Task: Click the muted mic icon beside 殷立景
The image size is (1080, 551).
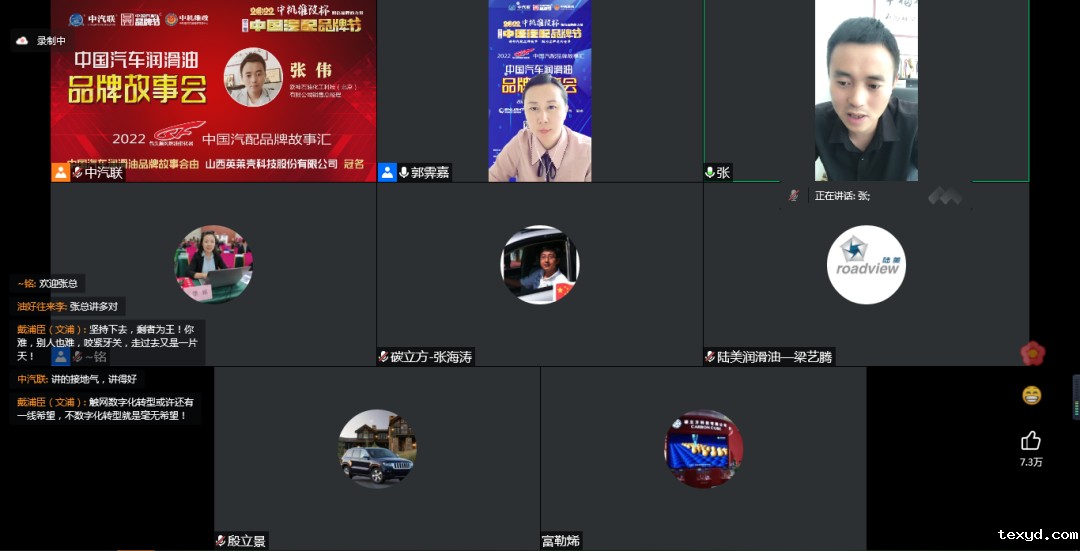Action: click(x=221, y=541)
